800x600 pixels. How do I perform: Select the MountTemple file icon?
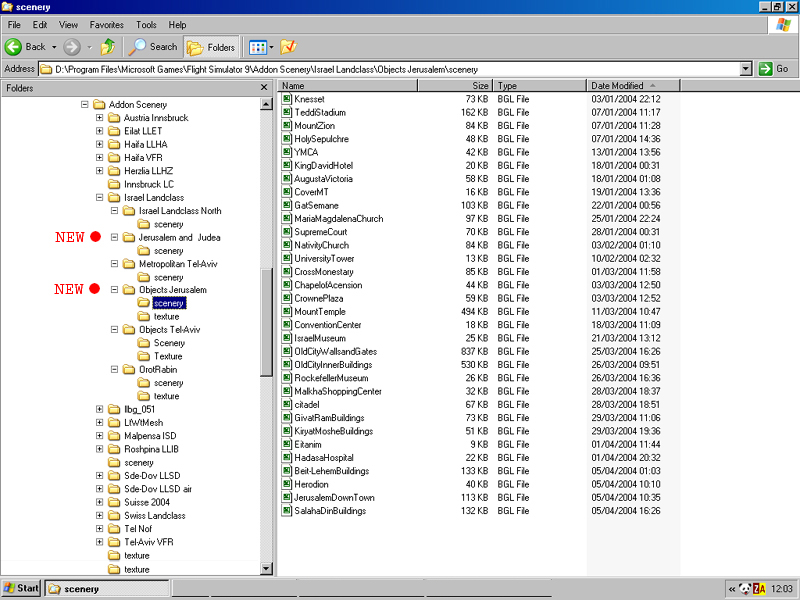pyautogui.click(x=287, y=311)
